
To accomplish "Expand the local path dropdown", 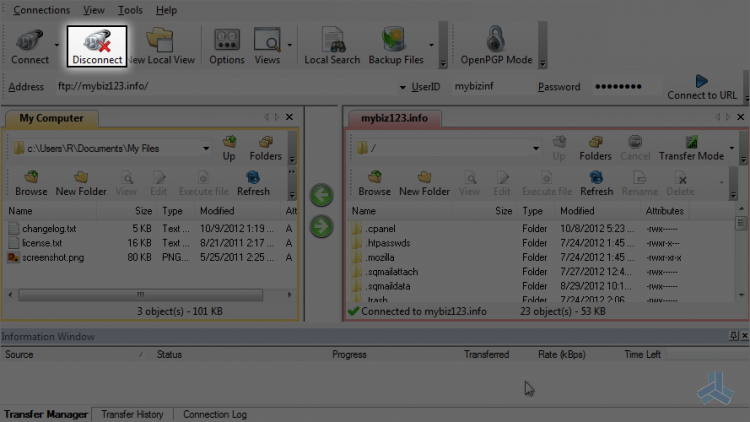I will tap(206, 148).
